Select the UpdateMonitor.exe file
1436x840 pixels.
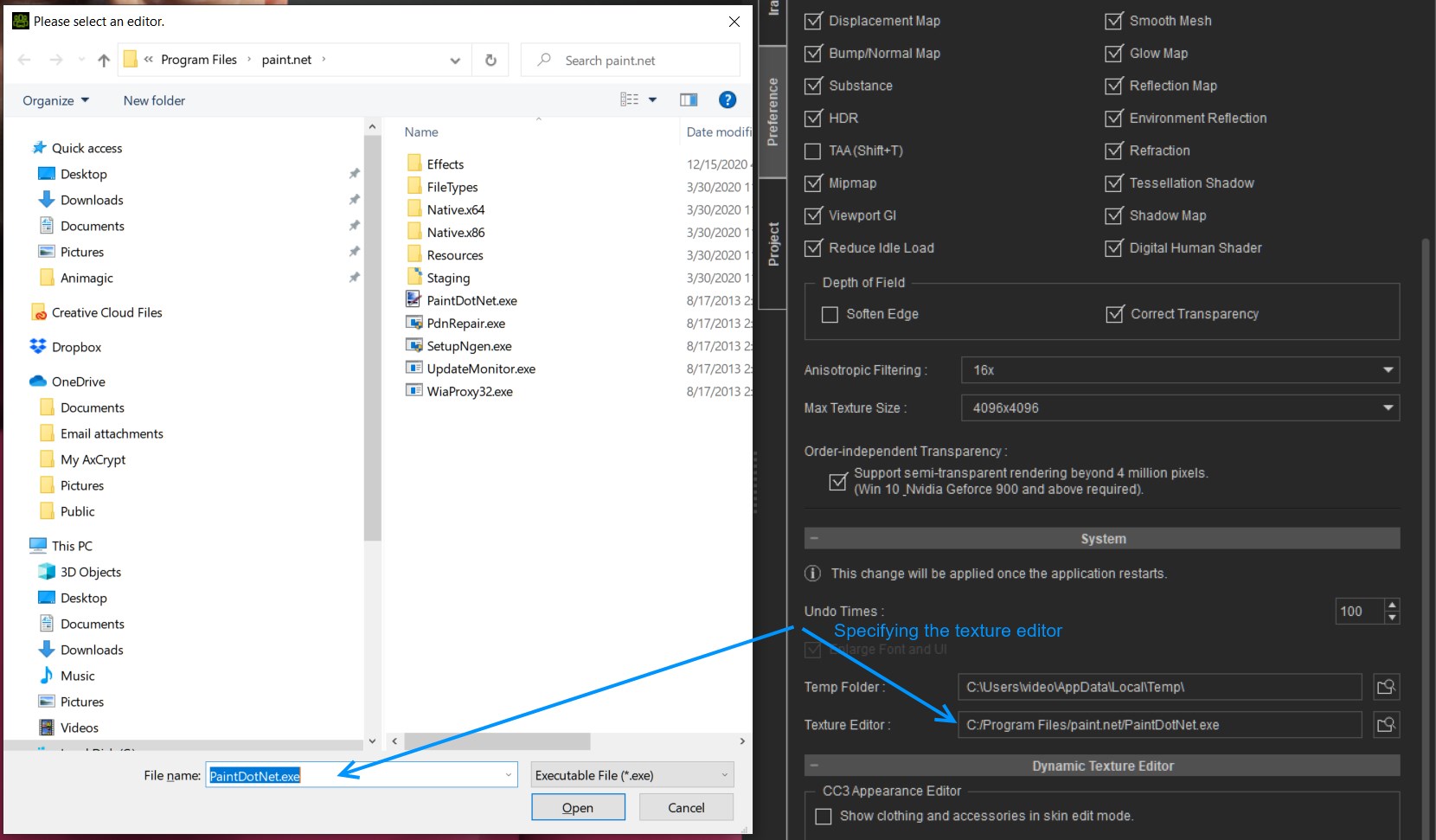pos(481,369)
